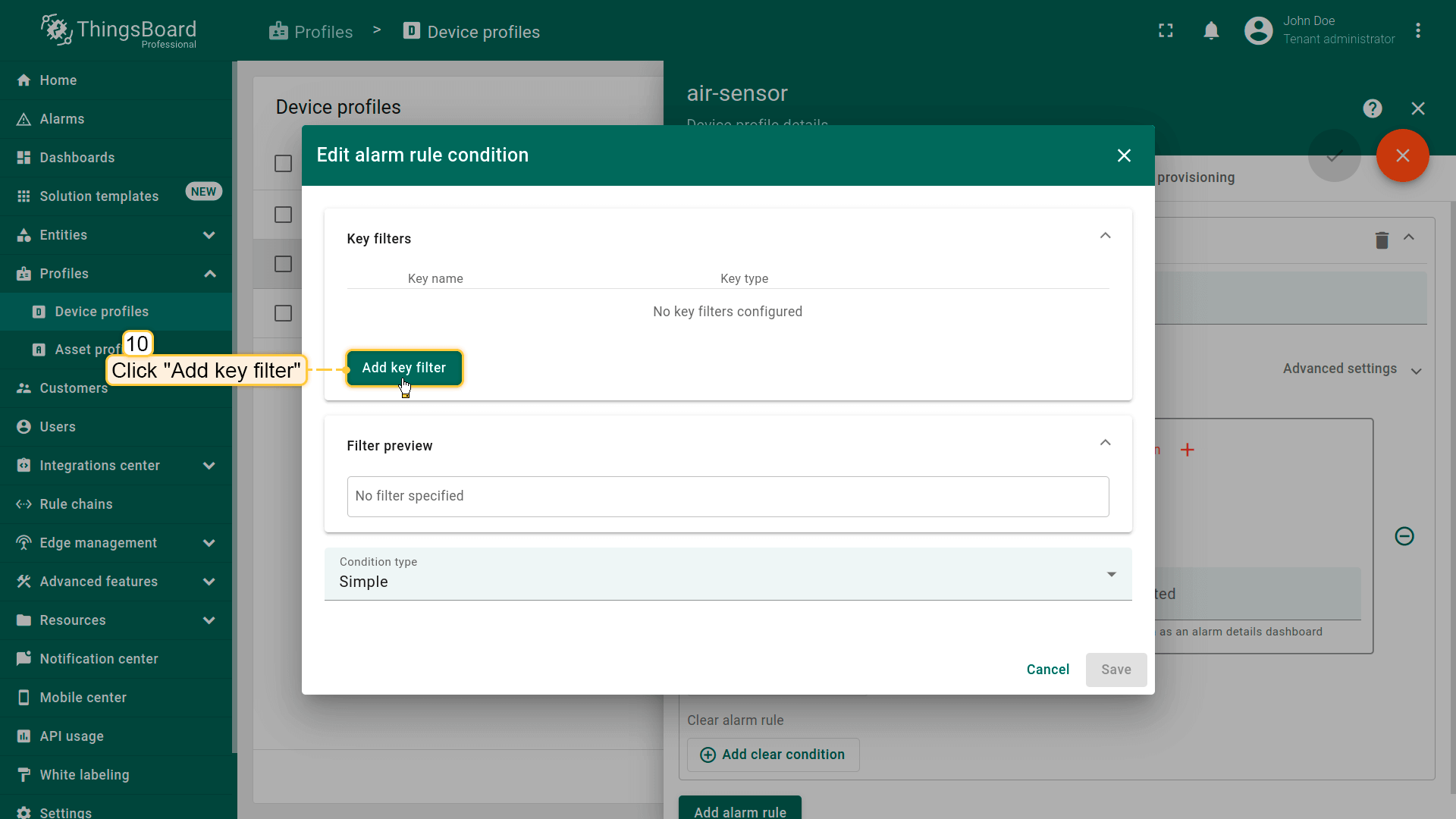The width and height of the screenshot is (1456, 819).
Task: Delete alarm rule with trash icon
Action: point(1382,240)
